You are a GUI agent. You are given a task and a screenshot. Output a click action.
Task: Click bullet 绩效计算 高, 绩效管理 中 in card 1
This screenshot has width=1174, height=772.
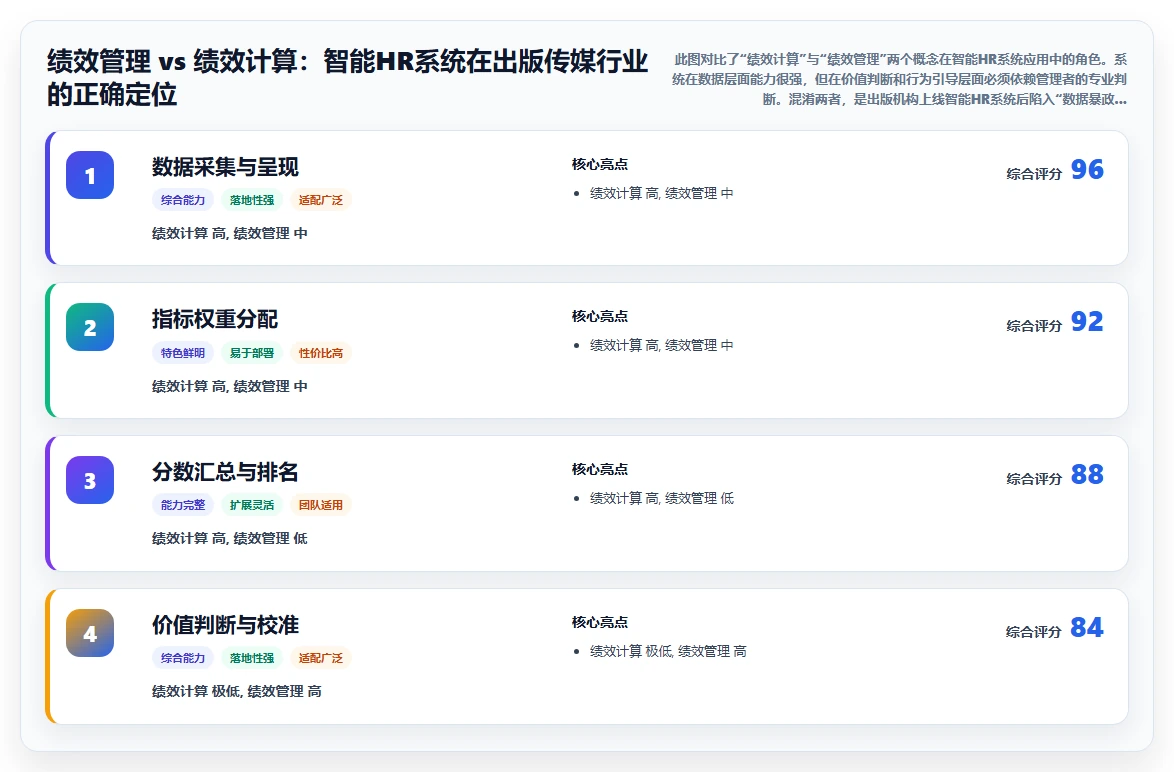(662, 193)
